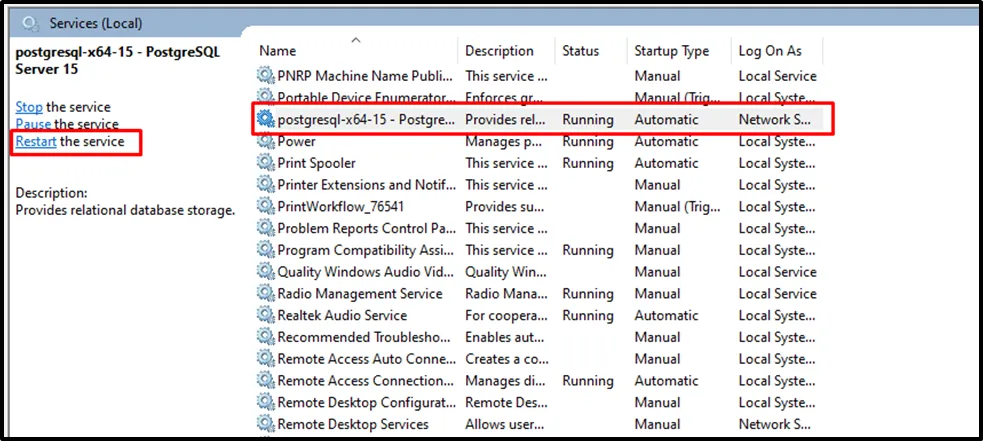The image size is (983, 441).
Task: Click the Pause the service link
Action: 33,124
